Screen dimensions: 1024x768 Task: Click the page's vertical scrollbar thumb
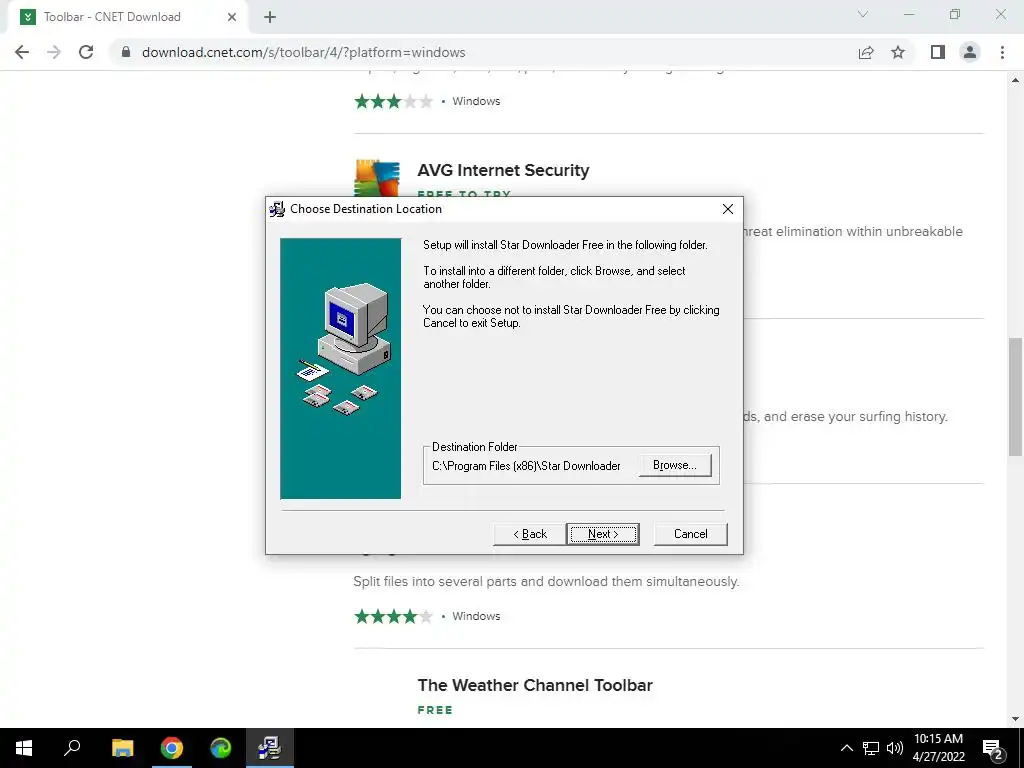coord(1015,396)
